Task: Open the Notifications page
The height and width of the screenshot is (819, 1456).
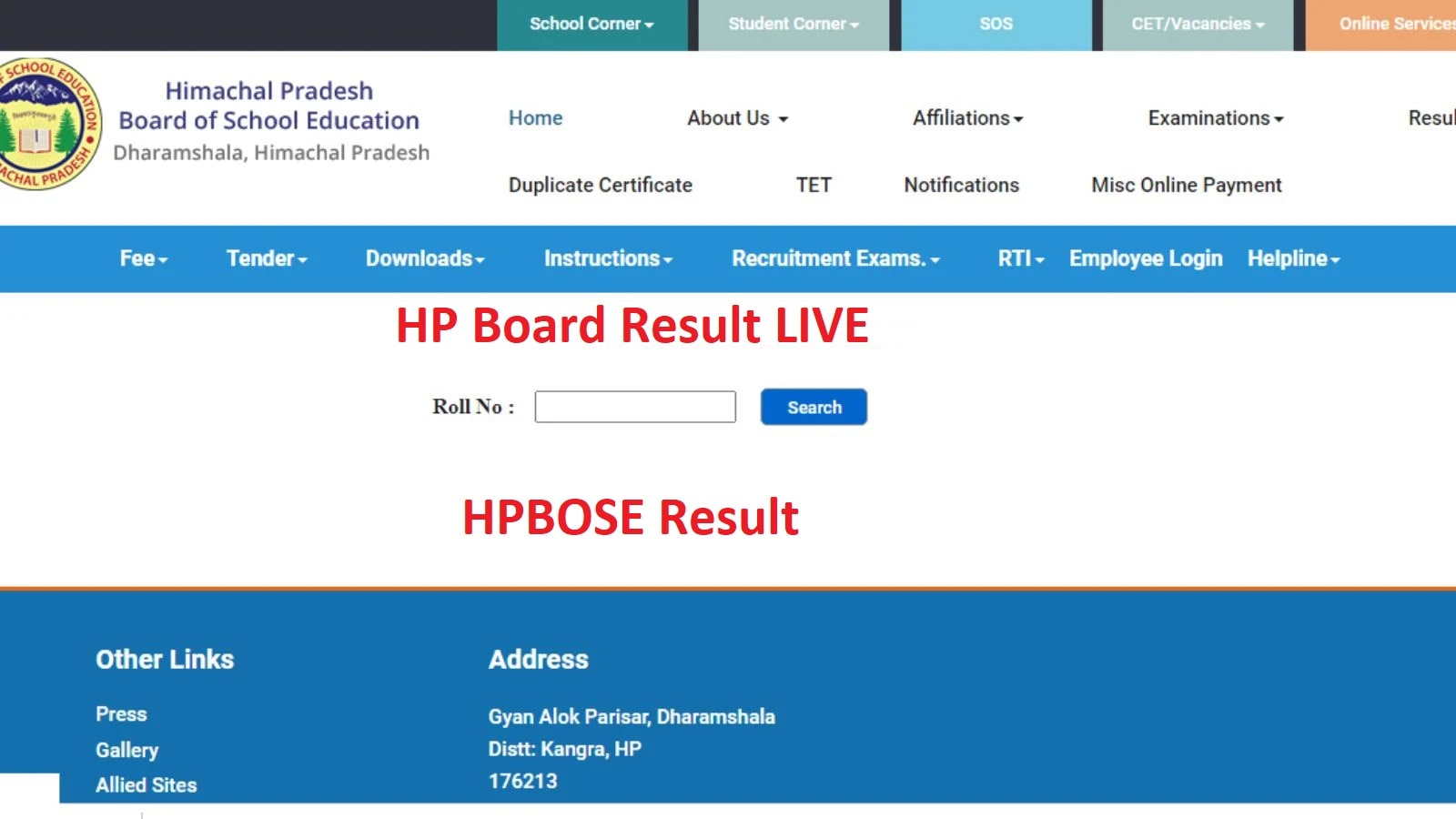Action: [961, 185]
